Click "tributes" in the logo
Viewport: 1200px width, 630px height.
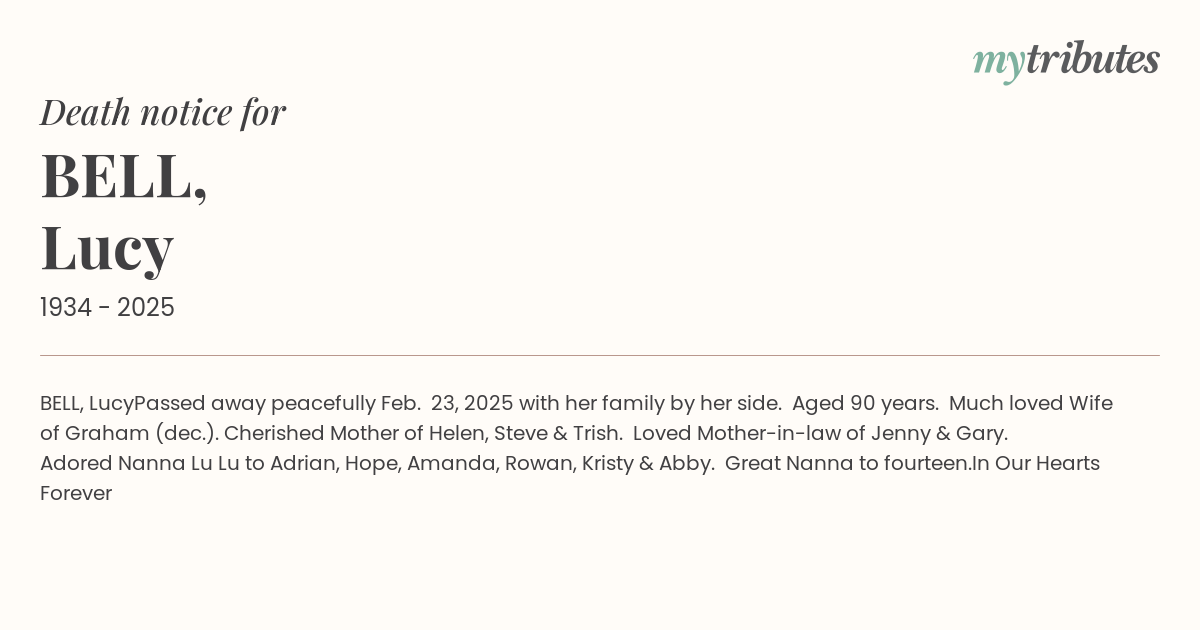[x=1092, y=59]
